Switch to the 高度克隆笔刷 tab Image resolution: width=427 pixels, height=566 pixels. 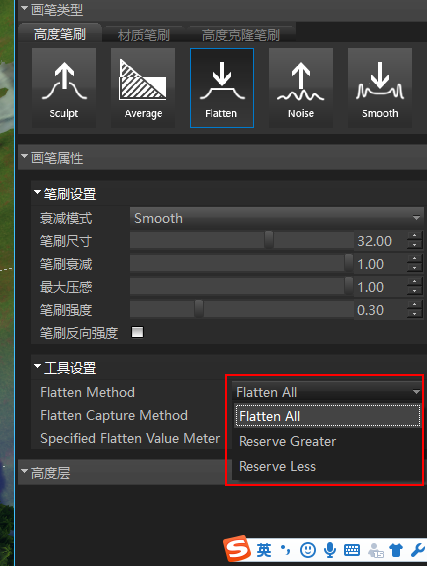pyautogui.click(x=240, y=35)
